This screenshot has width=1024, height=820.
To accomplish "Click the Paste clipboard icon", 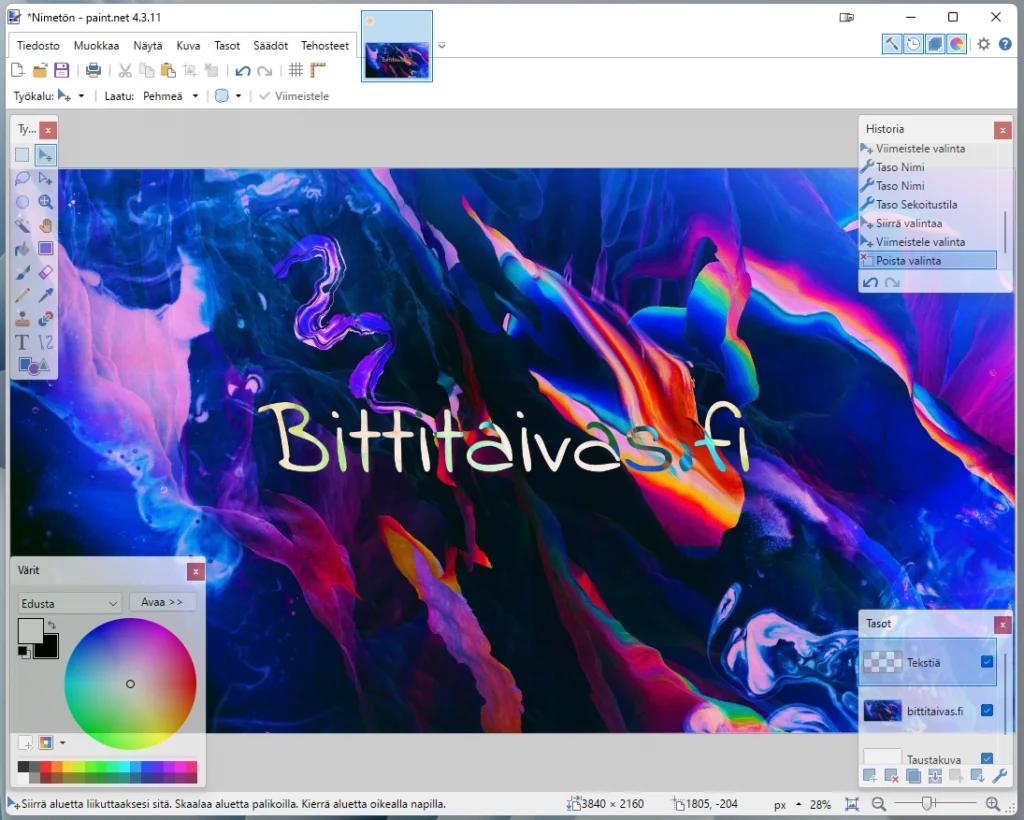I will 168,70.
